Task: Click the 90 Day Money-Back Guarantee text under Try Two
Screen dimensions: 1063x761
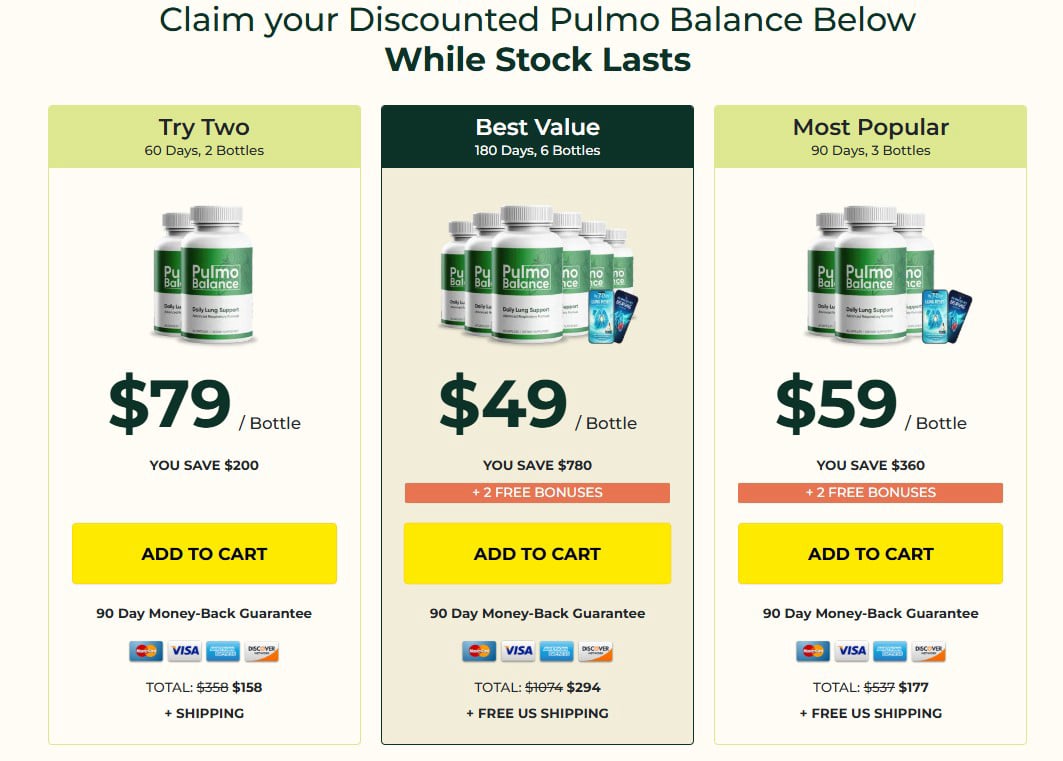Action: tap(203, 613)
